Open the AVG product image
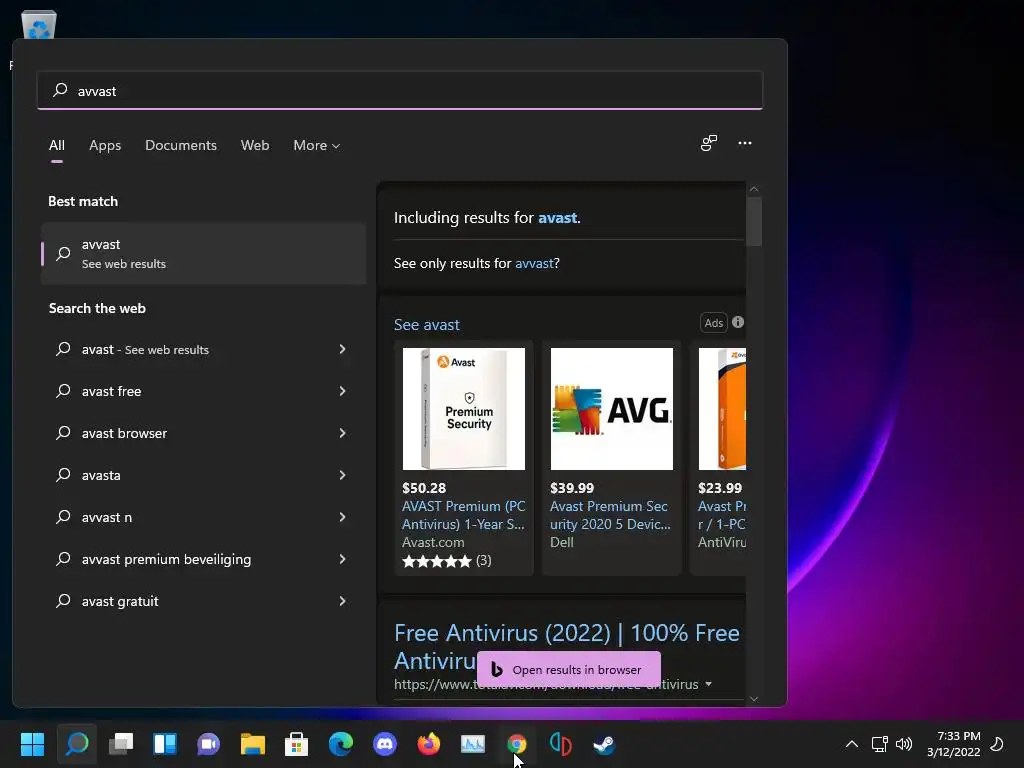 pos(611,409)
